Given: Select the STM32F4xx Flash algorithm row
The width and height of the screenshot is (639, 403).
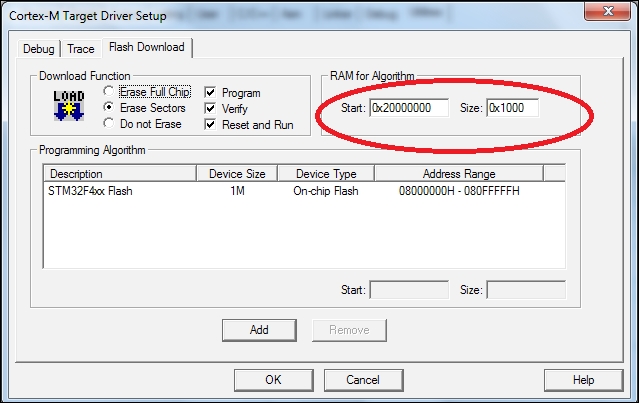Looking at the screenshot, I should (x=91, y=190).
